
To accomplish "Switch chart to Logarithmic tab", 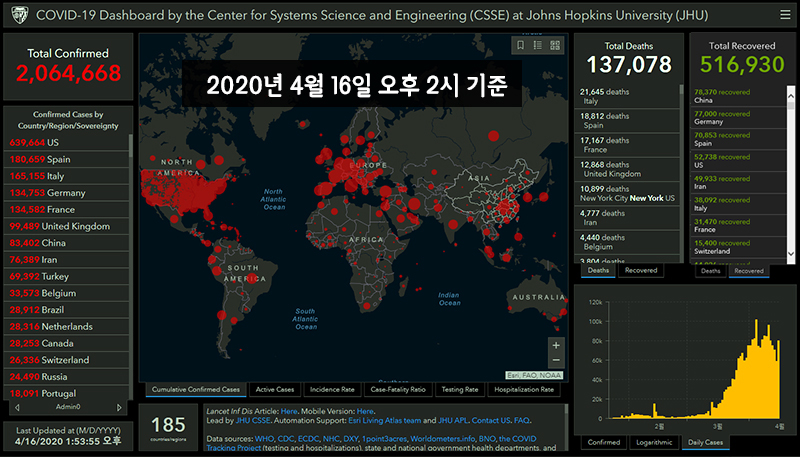I will pos(654,442).
